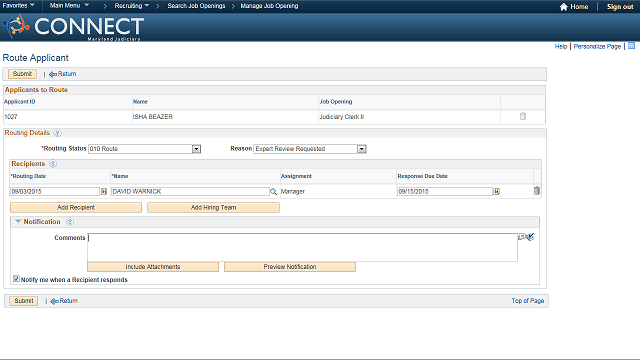Open Routing Details help icon
Viewport: 640px width, 360px height.
58,133
